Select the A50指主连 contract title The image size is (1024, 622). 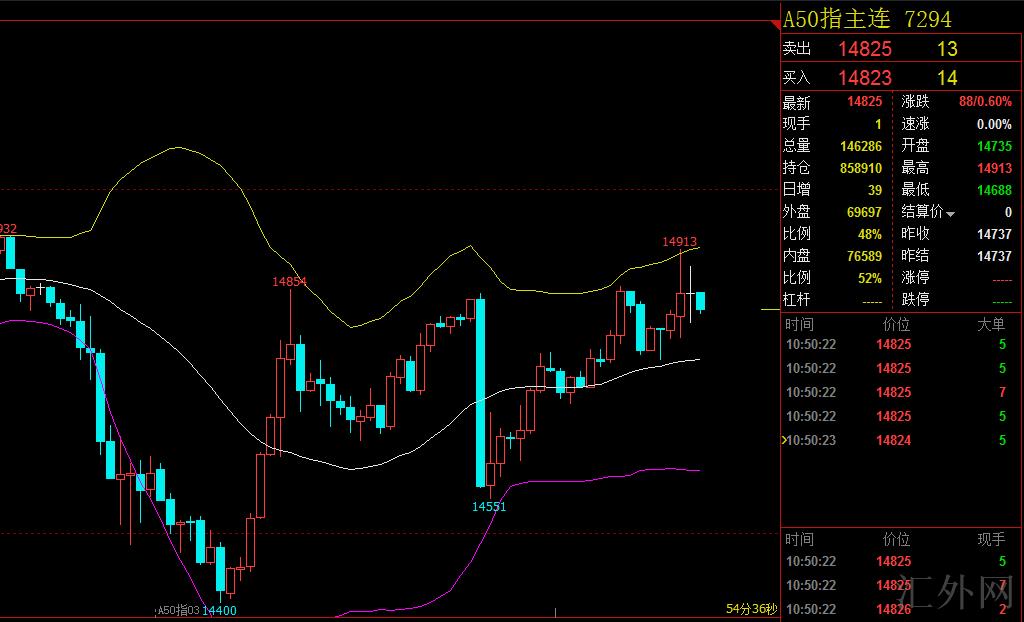click(x=836, y=19)
